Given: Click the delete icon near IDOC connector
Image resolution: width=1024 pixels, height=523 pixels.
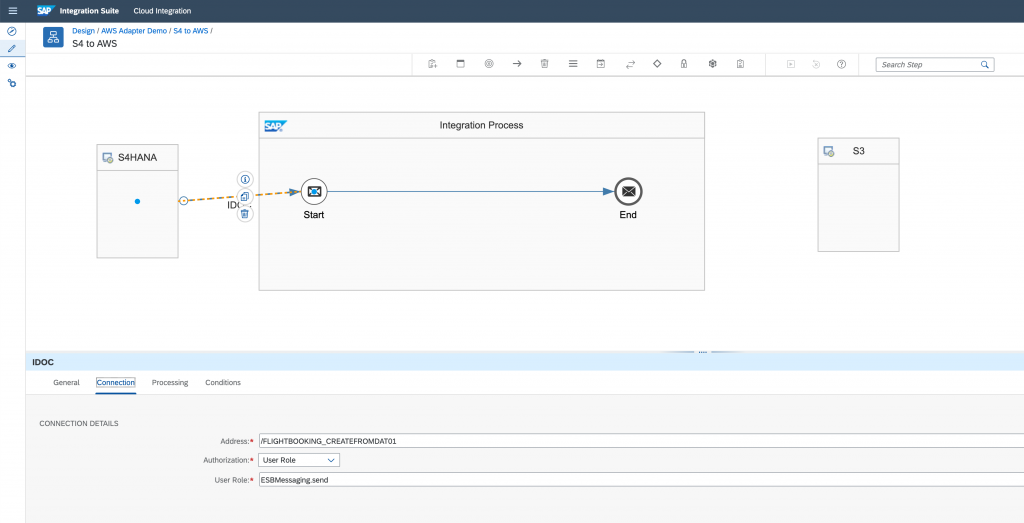Looking at the screenshot, I should 245,214.
